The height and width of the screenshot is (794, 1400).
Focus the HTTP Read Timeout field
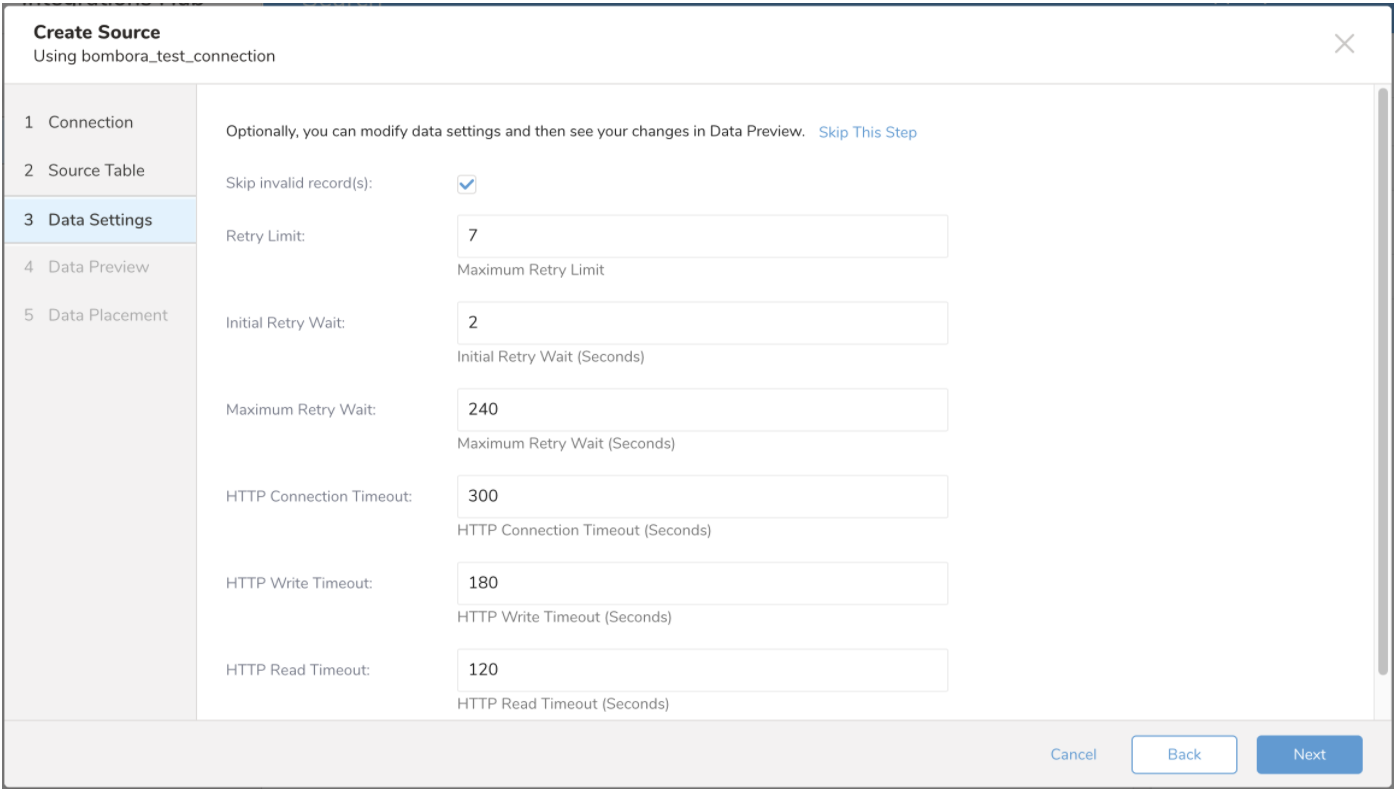(702, 669)
